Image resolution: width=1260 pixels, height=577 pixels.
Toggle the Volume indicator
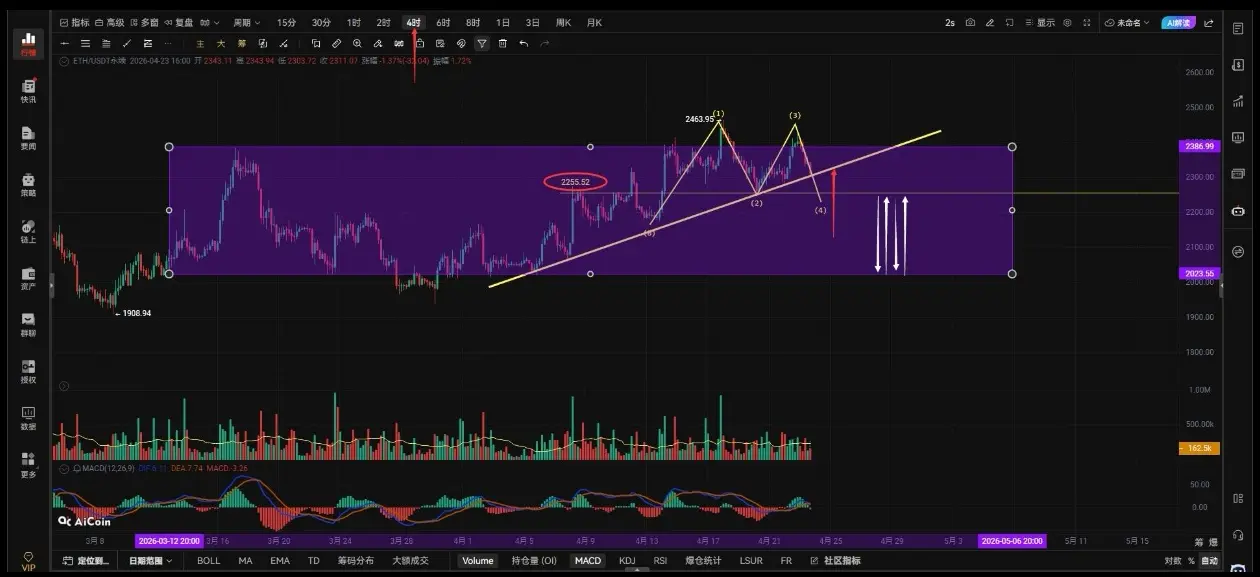coord(478,561)
